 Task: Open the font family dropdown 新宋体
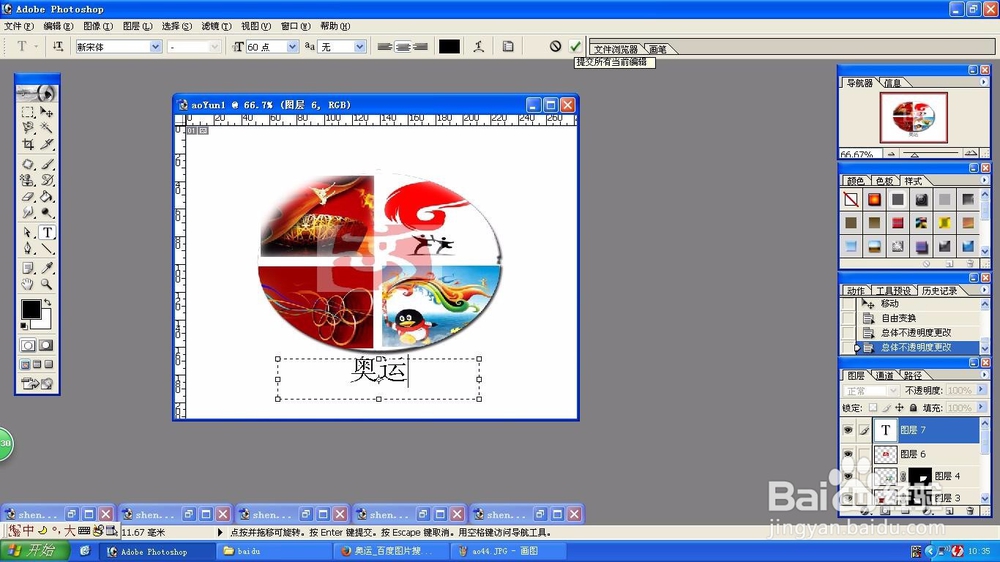point(155,47)
